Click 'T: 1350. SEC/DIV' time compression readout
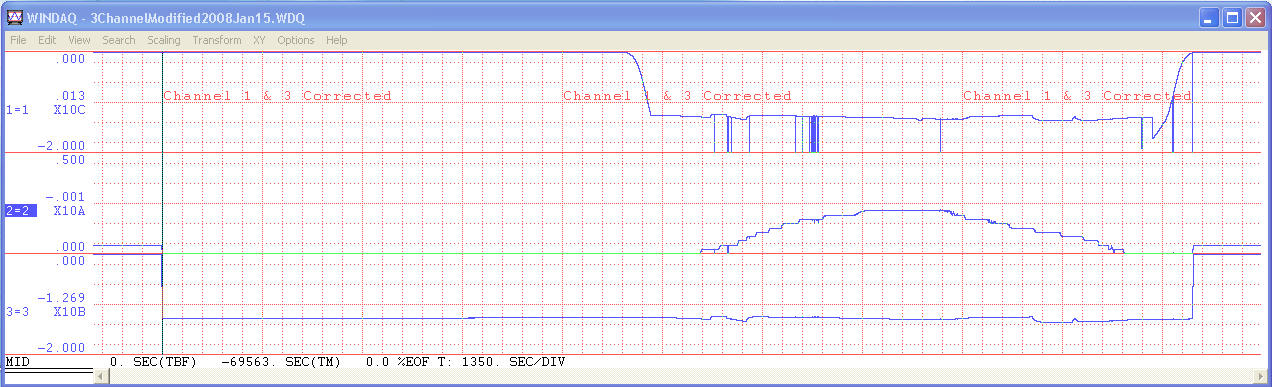This screenshot has width=1272, height=387. coord(503,361)
